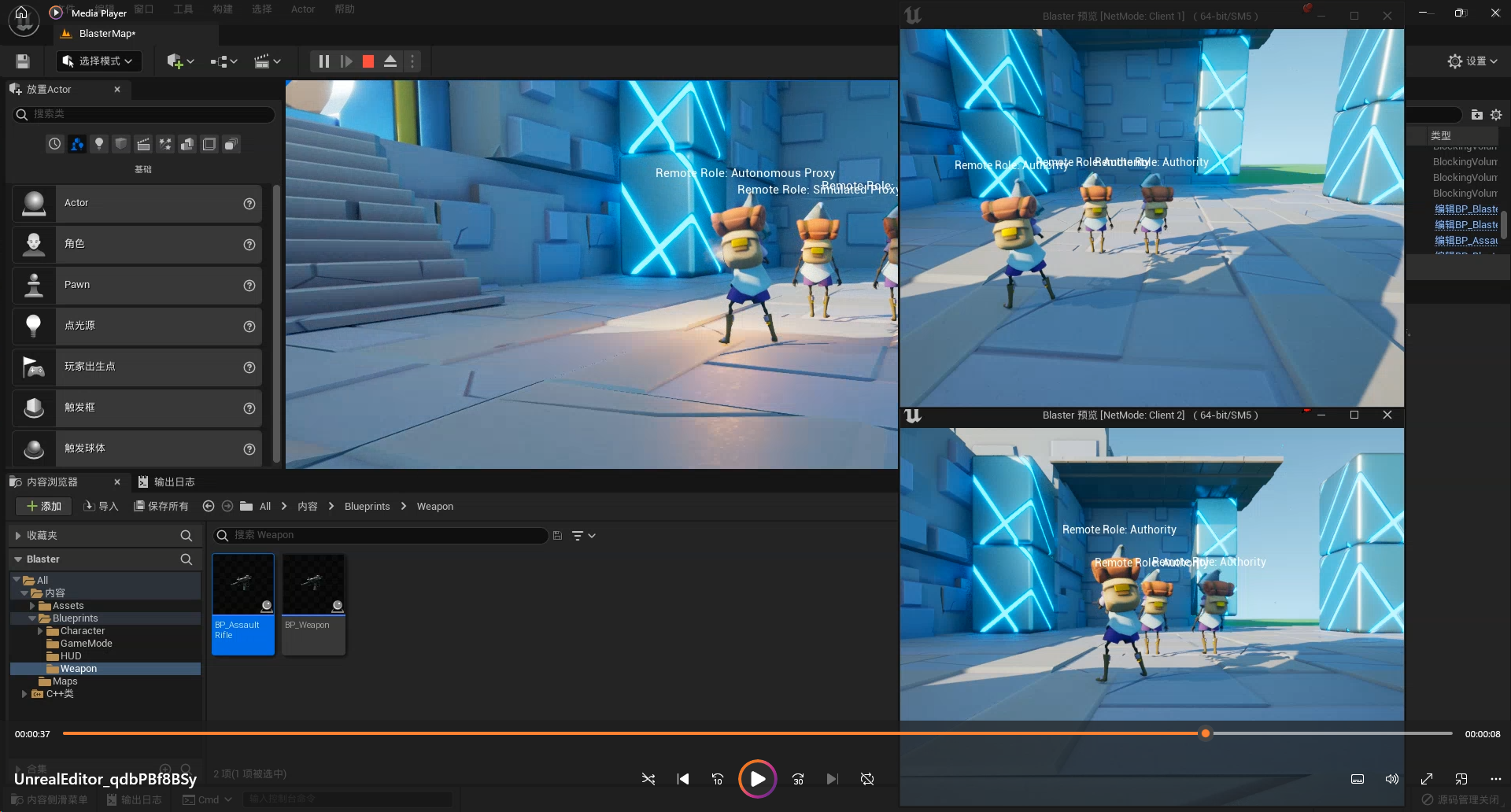Image resolution: width=1511 pixels, height=812 pixels.
Task: Skip back 10 seconds in video
Action: (x=718, y=779)
